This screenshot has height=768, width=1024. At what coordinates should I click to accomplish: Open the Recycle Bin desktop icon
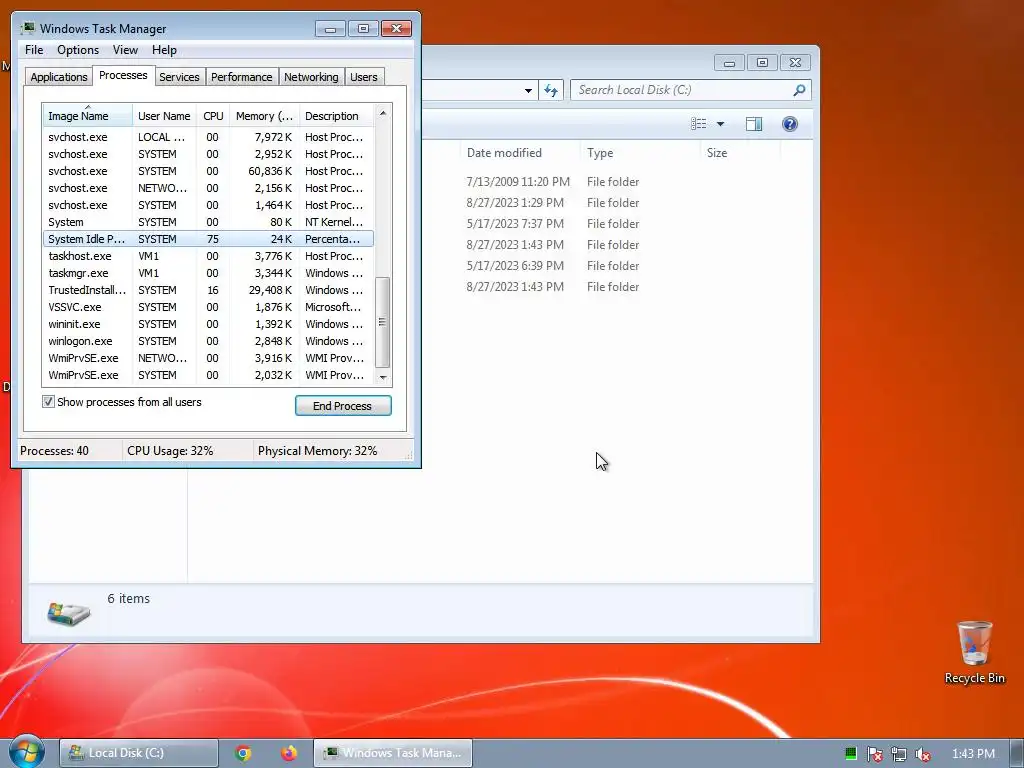click(974, 652)
